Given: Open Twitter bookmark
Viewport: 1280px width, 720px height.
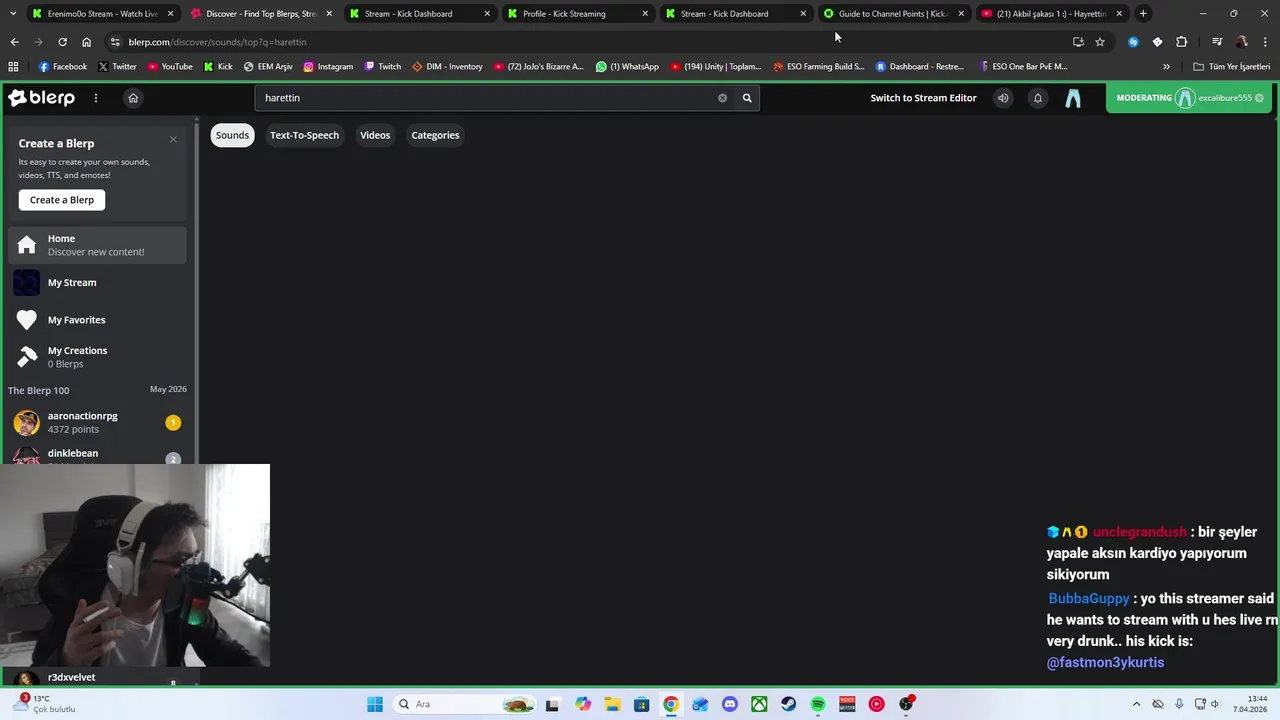Looking at the screenshot, I should 117,67.
